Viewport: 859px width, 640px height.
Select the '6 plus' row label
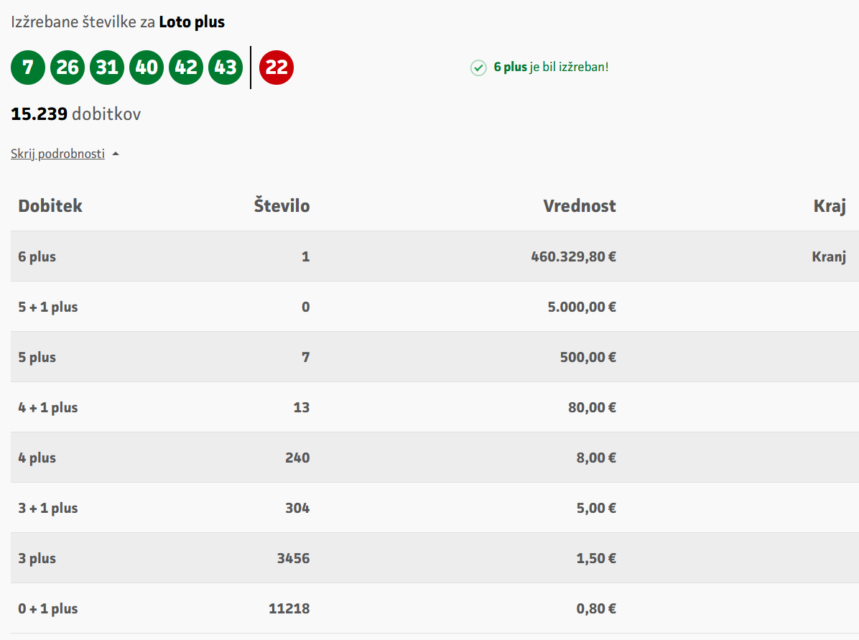[x=37, y=256]
